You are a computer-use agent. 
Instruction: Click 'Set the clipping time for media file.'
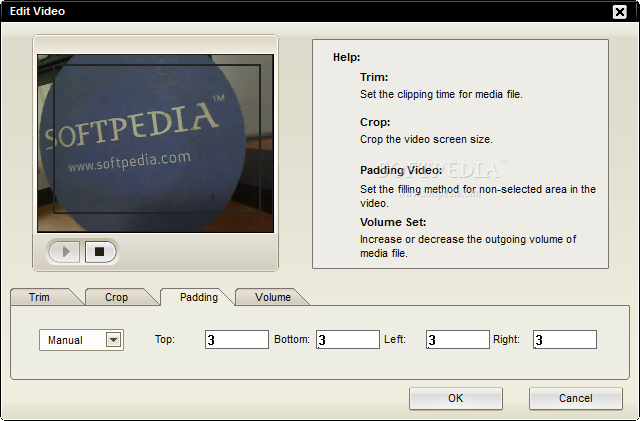pos(441,94)
